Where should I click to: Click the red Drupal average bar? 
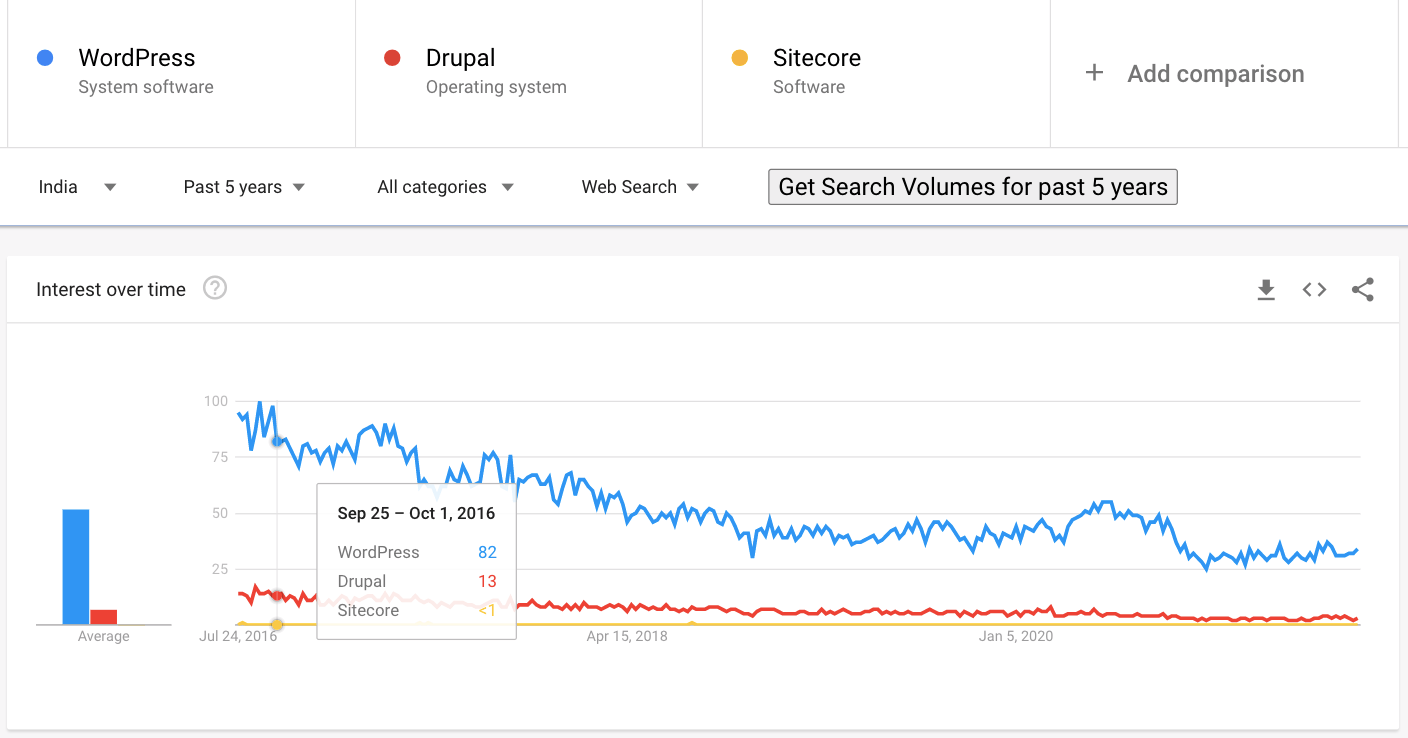104,617
